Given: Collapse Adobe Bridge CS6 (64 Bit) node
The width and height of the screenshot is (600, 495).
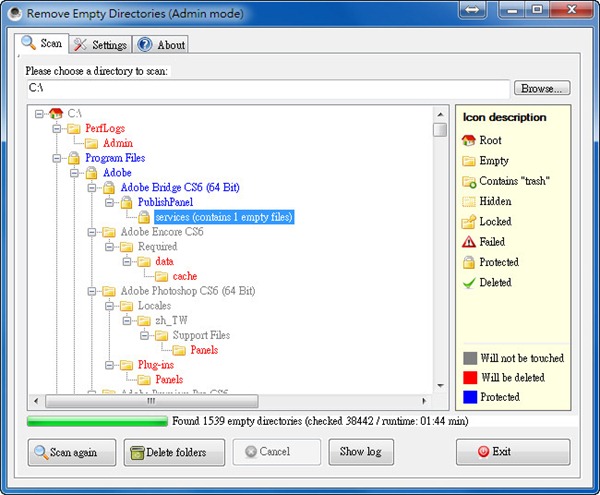Looking at the screenshot, I should click(x=92, y=188).
